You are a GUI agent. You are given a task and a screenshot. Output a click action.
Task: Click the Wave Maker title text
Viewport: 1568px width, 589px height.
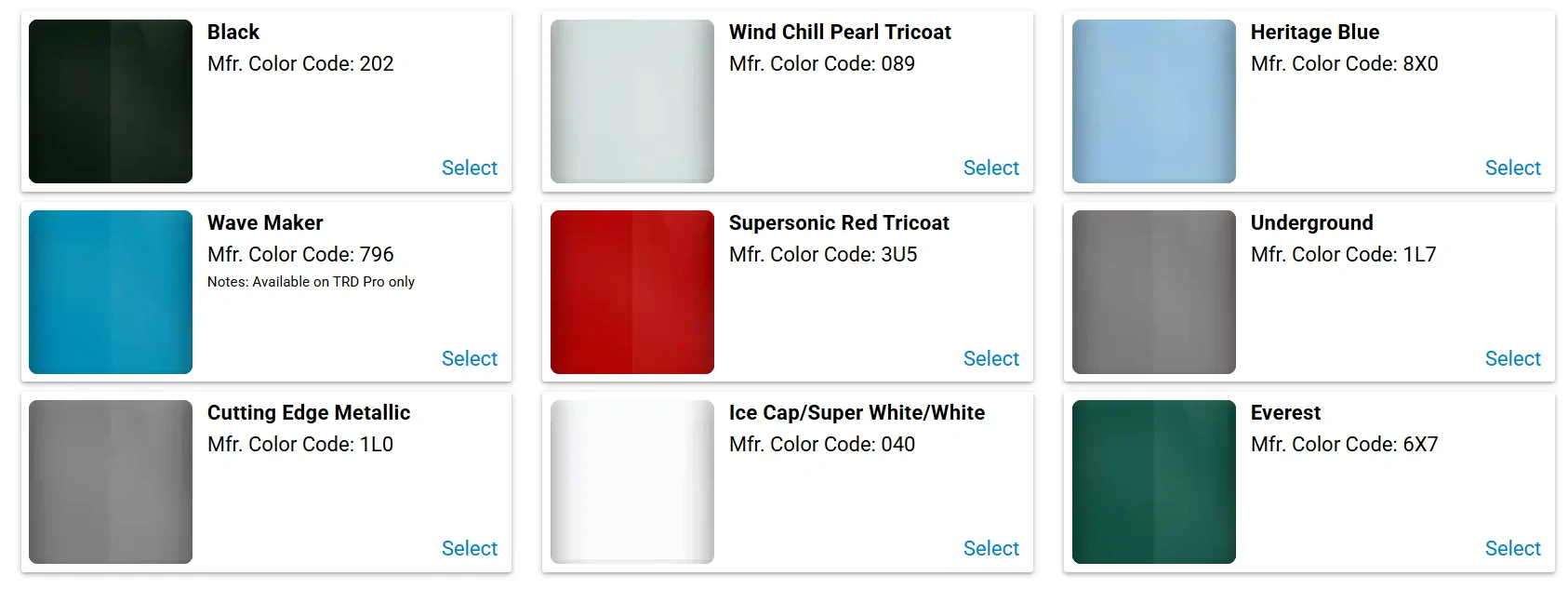point(265,222)
